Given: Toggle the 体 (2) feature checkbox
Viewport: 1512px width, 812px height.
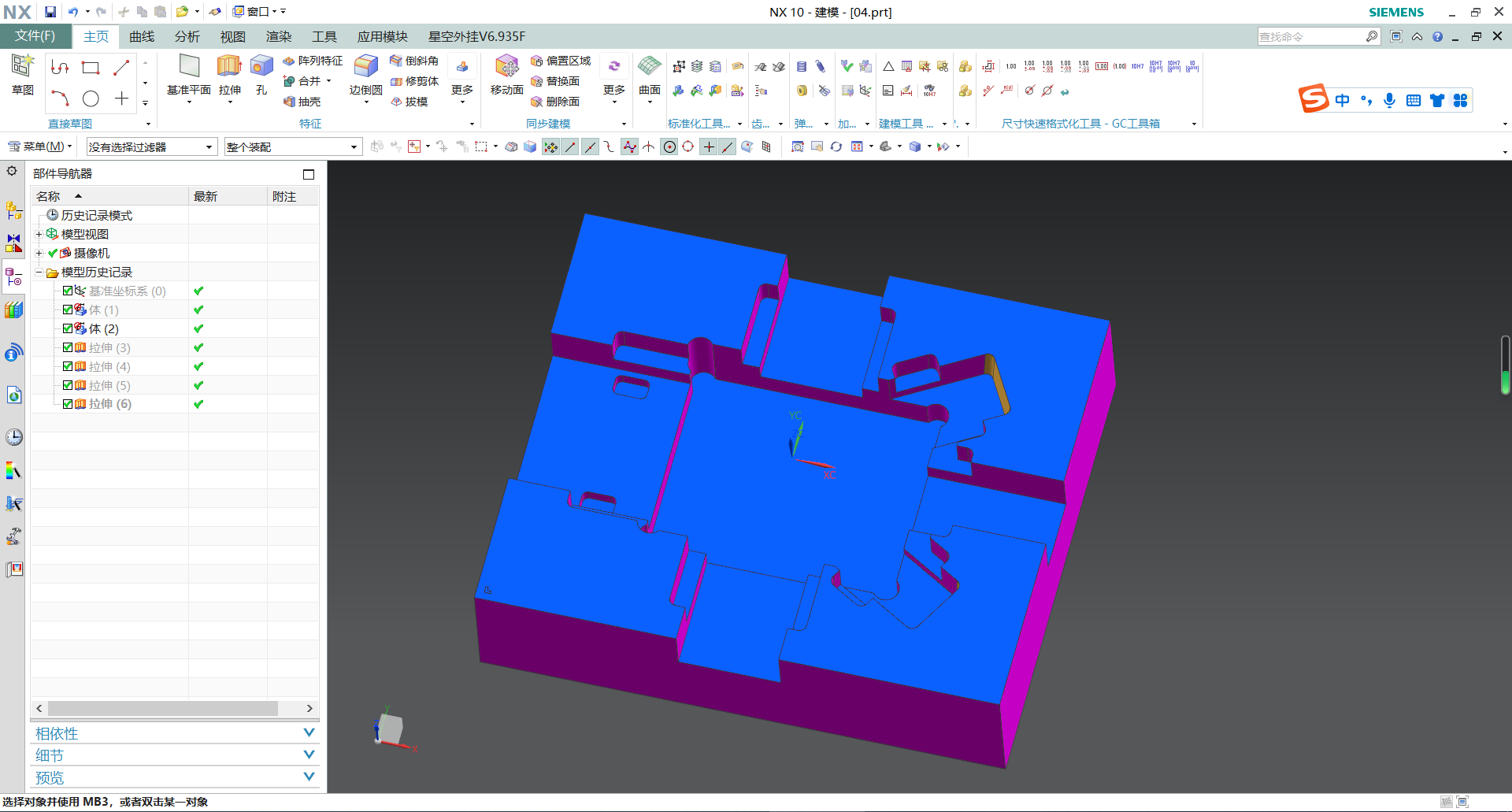Looking at the screenshot, I should point(68,328).
